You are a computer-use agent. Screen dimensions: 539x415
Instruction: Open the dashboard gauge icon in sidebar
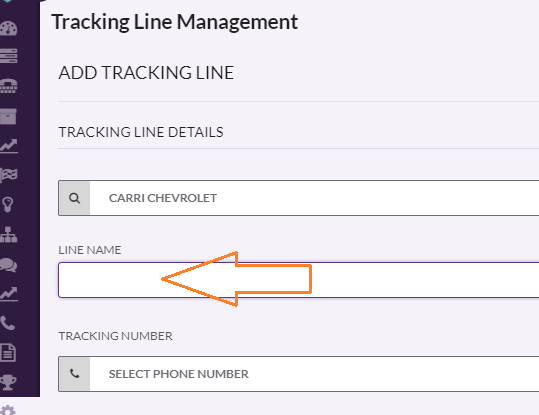8,28
